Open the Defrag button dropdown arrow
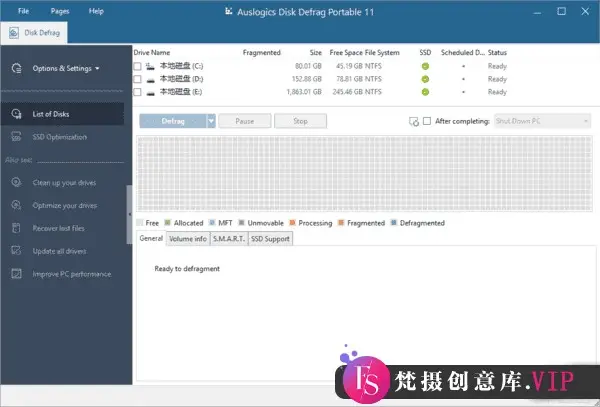 pyautogui.click(x=211, y=121)
